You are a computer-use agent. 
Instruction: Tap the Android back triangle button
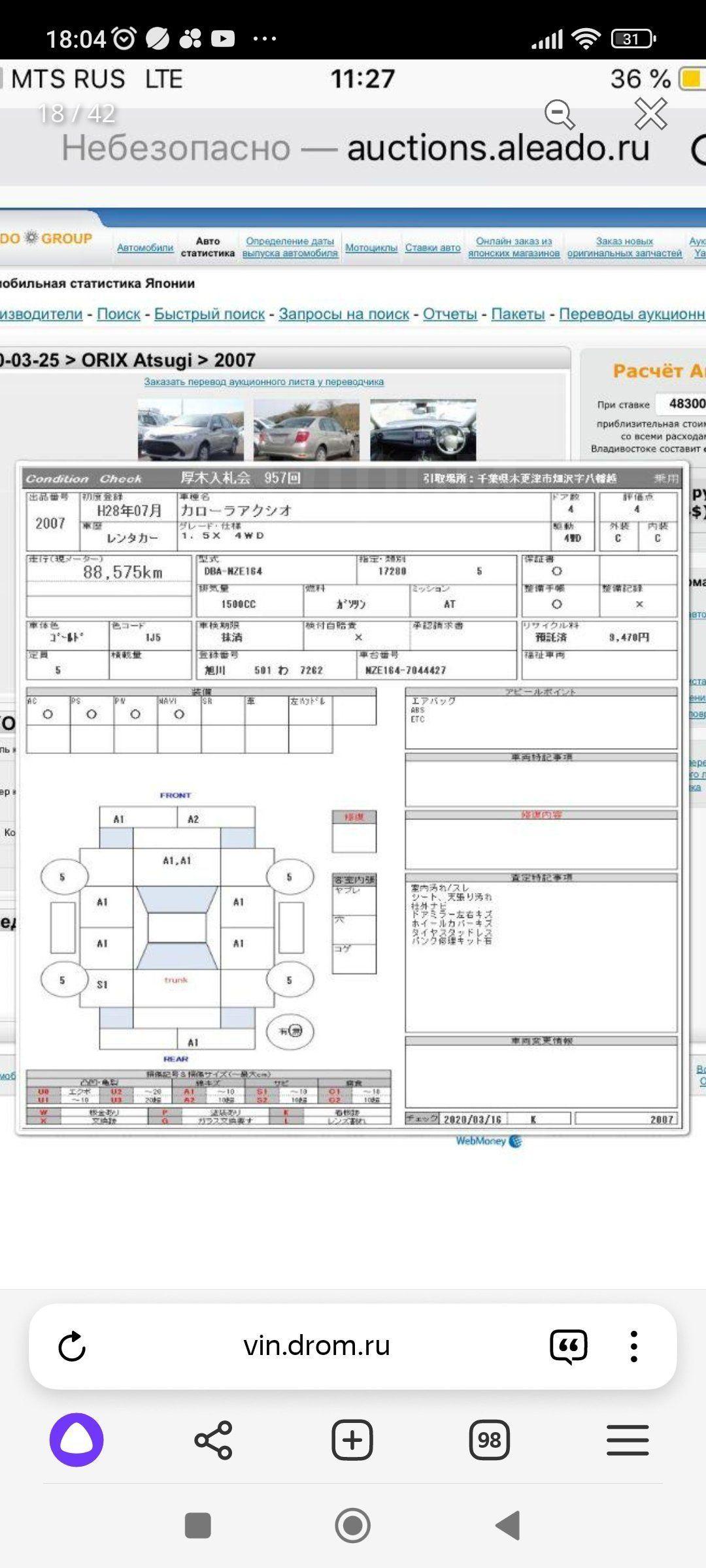pyautogui.click(x=508, y=1526)
